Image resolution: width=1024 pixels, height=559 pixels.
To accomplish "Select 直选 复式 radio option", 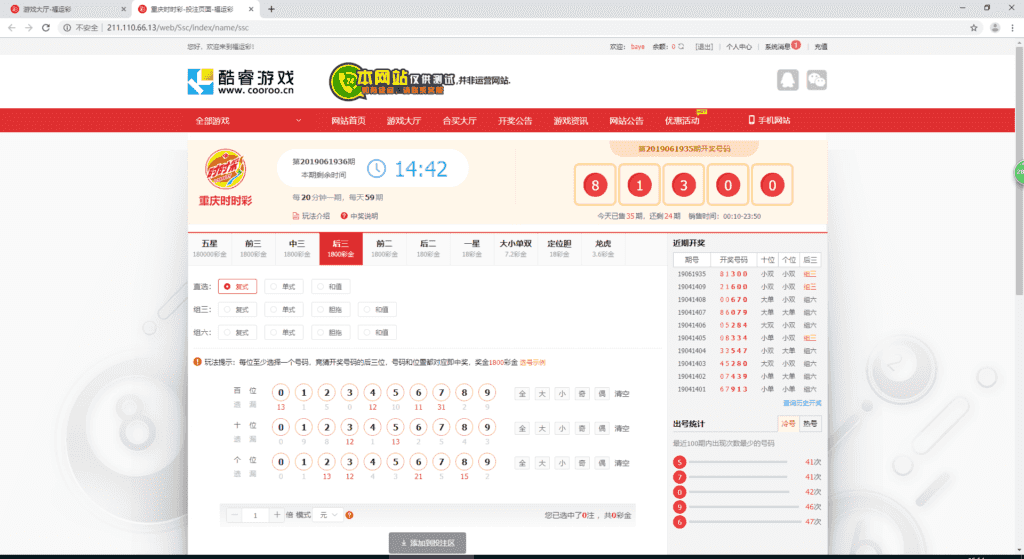I will tap(237, 287).
